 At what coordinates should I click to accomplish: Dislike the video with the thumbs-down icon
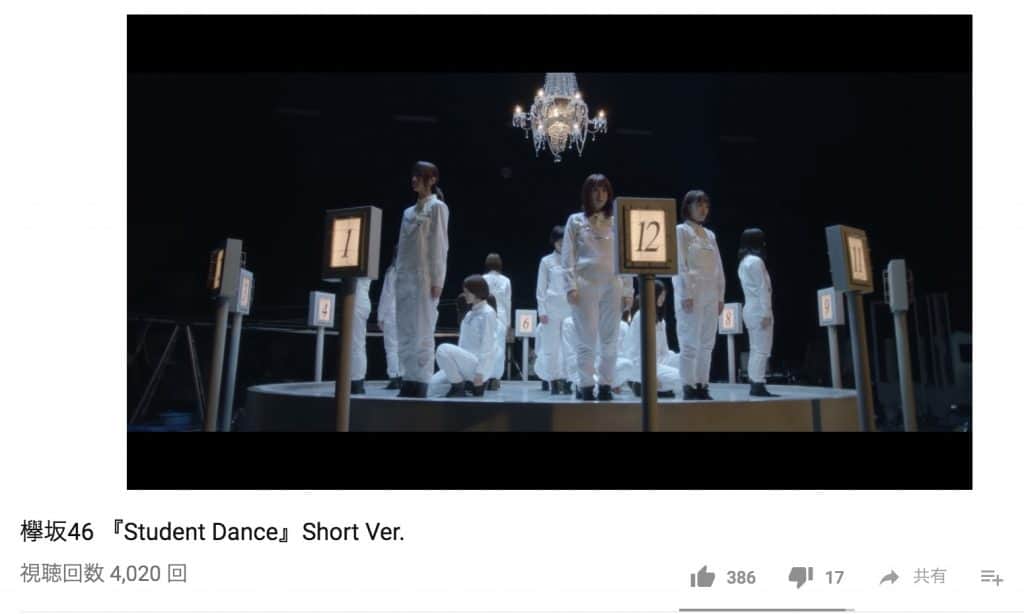[x=801, y=577]
